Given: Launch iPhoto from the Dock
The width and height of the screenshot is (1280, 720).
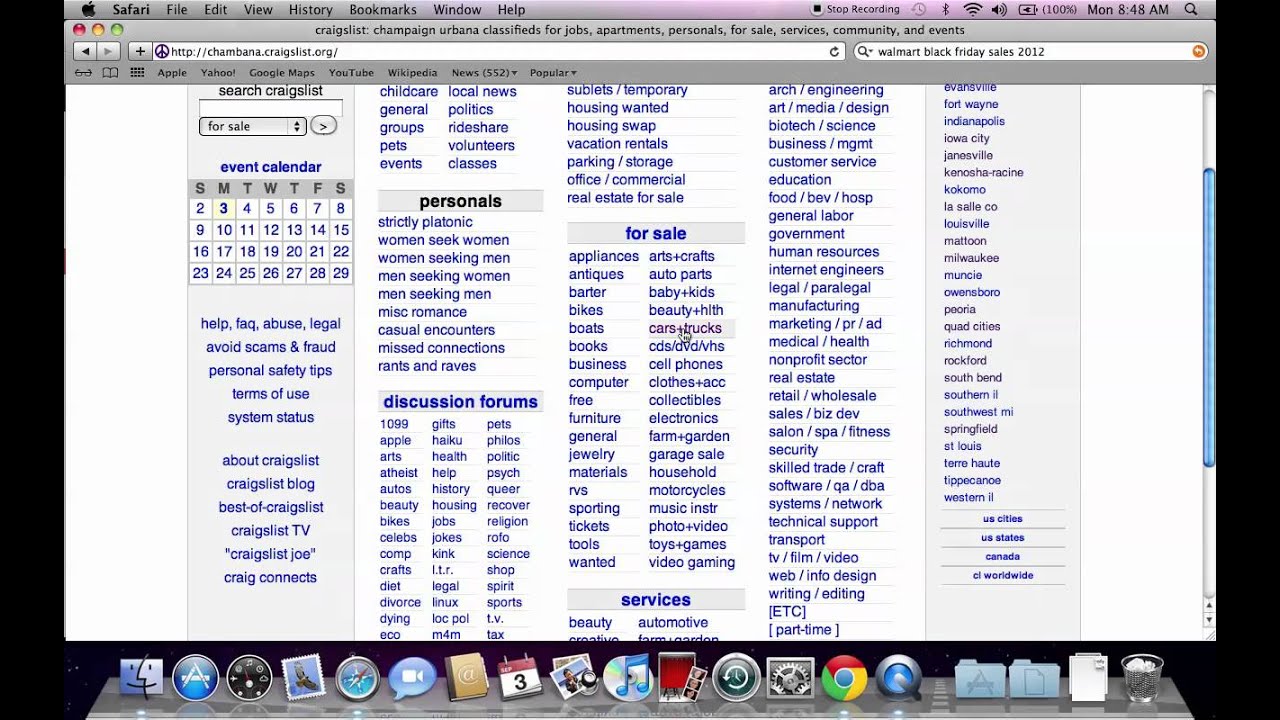Looking at the screenshot, I should [x=573, y=678].
